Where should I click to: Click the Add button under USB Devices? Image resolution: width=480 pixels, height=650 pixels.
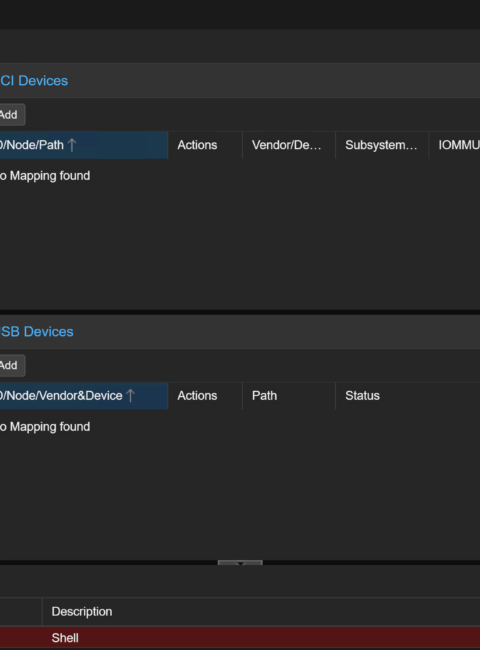point(11,365)
